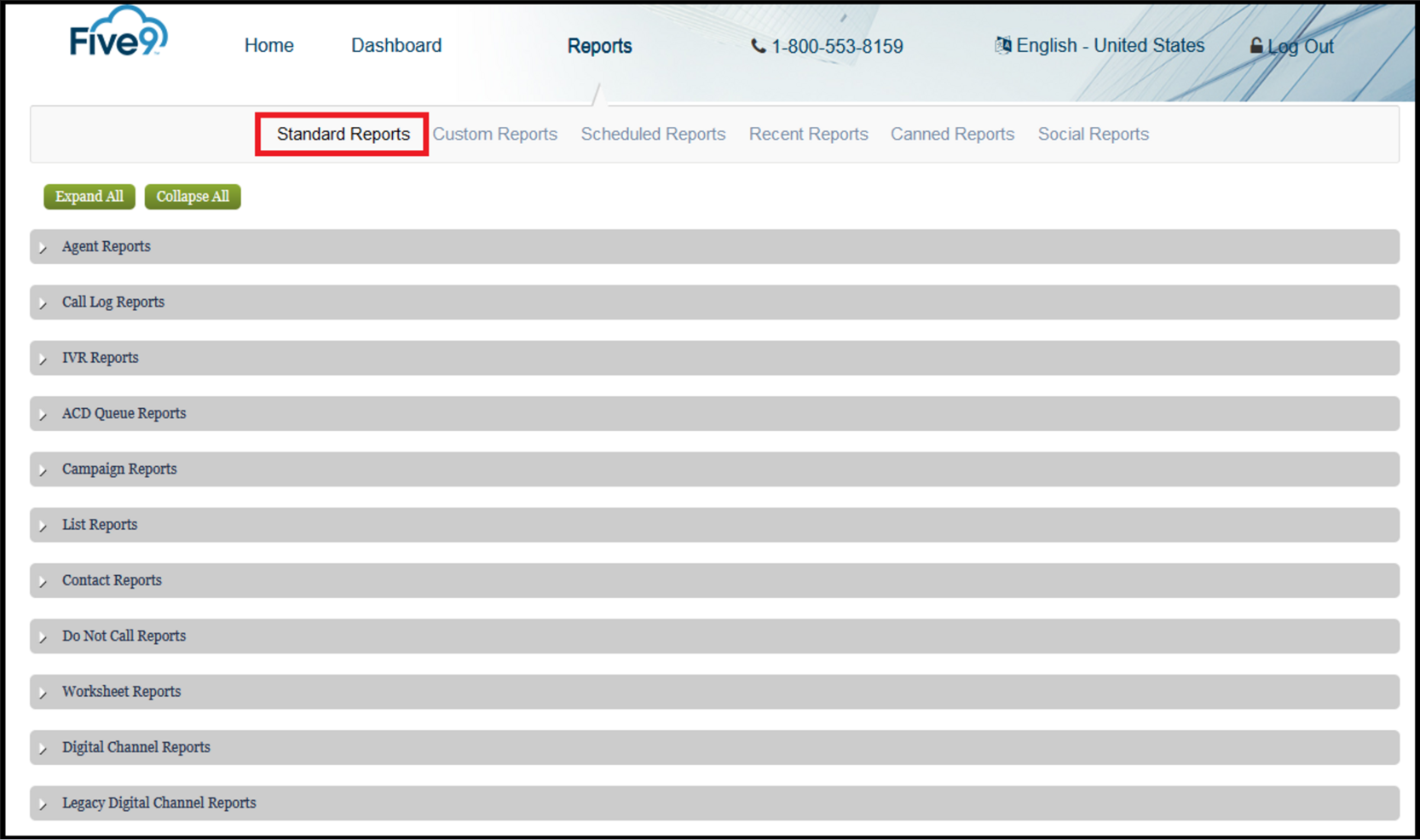
Task: Expand the IVR Reports arrow
Action: (x=43, y=359)
